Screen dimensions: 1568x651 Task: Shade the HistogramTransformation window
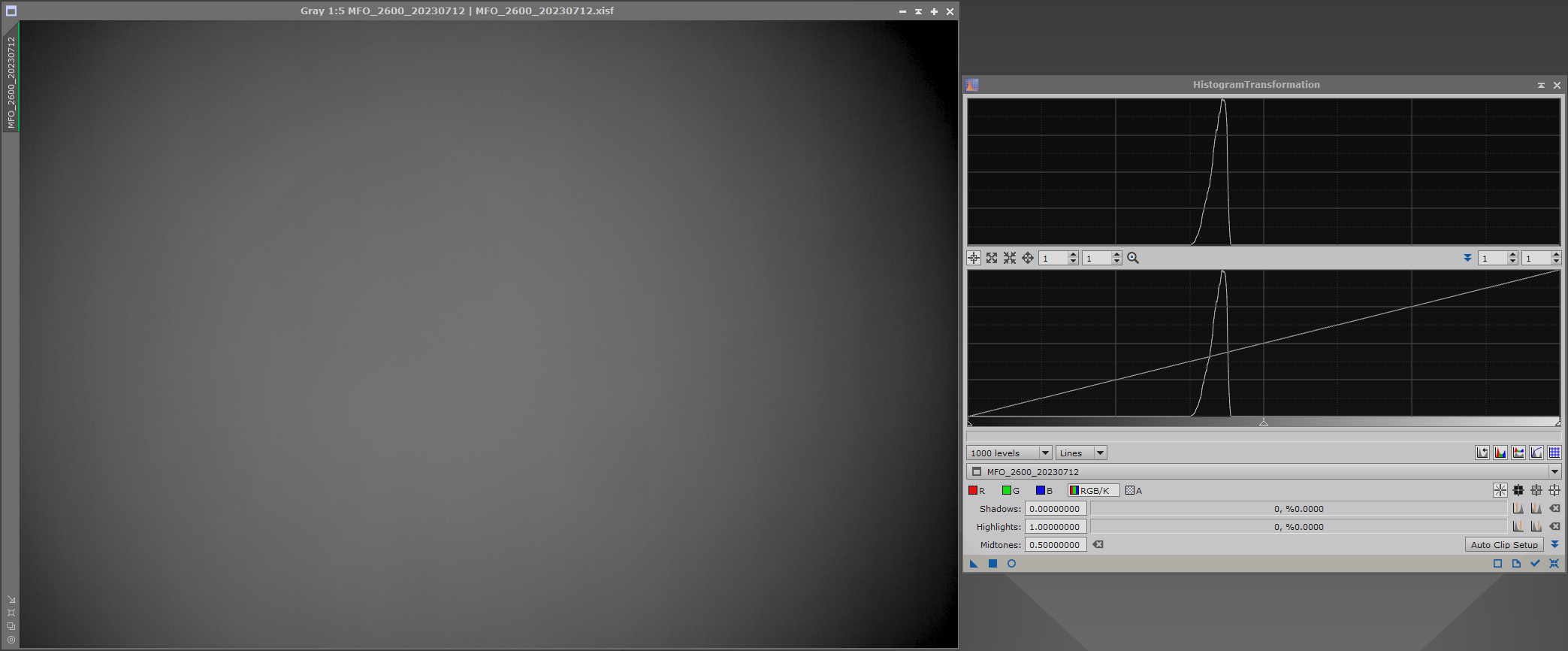coord(1541,85)
